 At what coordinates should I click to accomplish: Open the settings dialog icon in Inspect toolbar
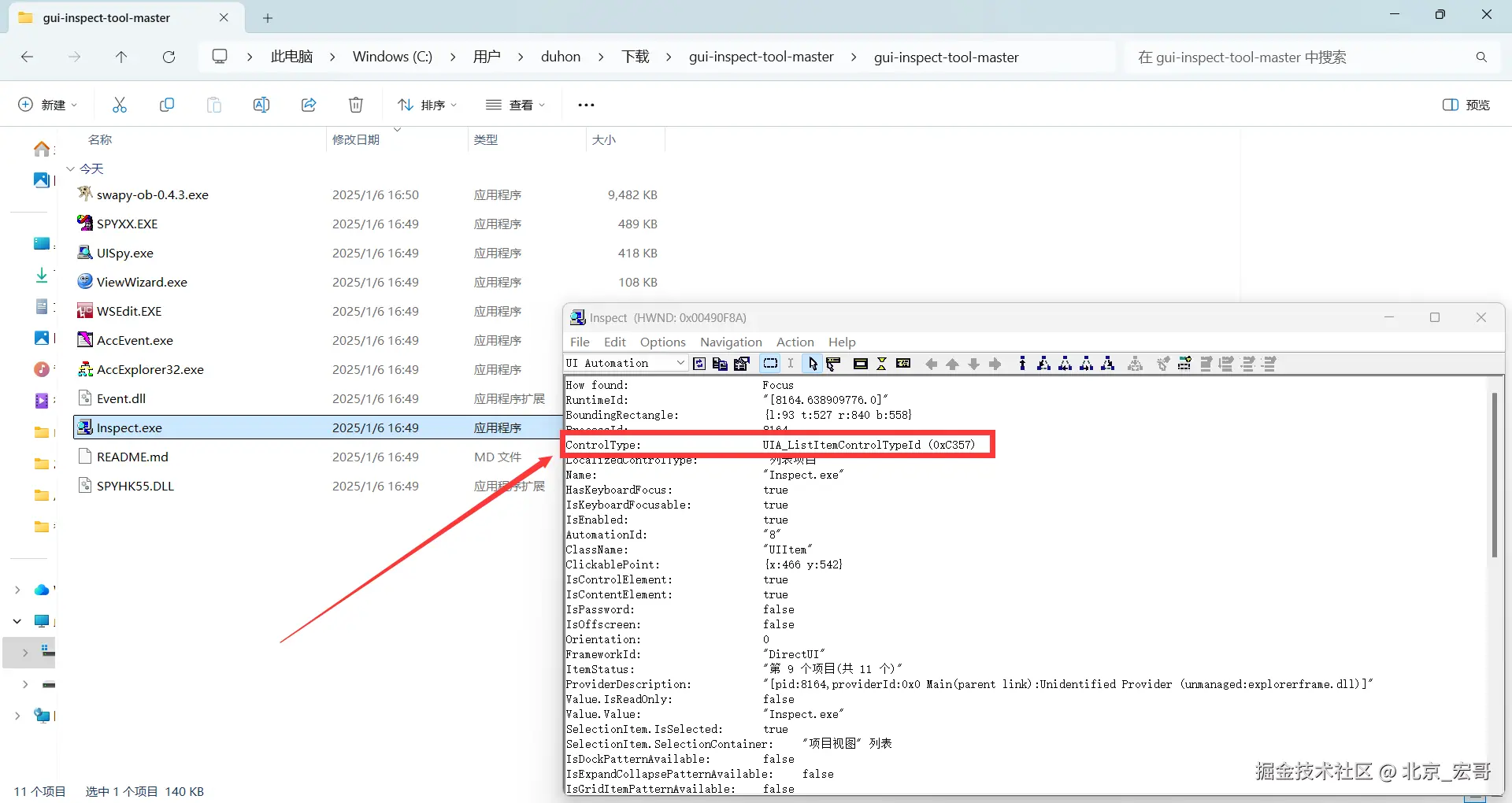(x=742, y=364)
